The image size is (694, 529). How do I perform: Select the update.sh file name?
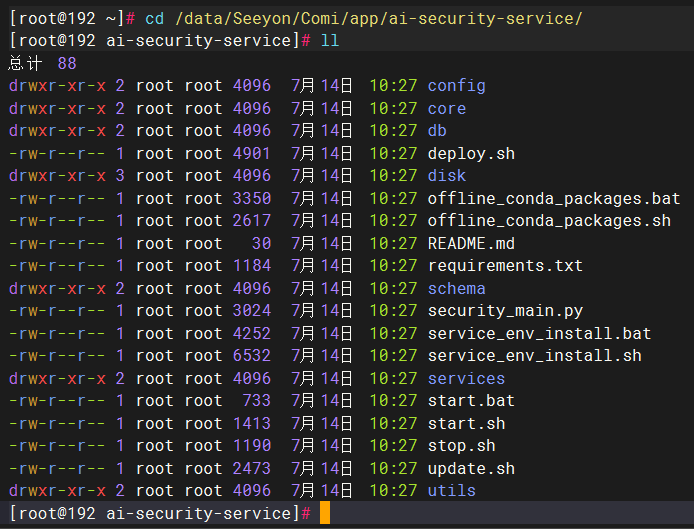coord(471,468)
